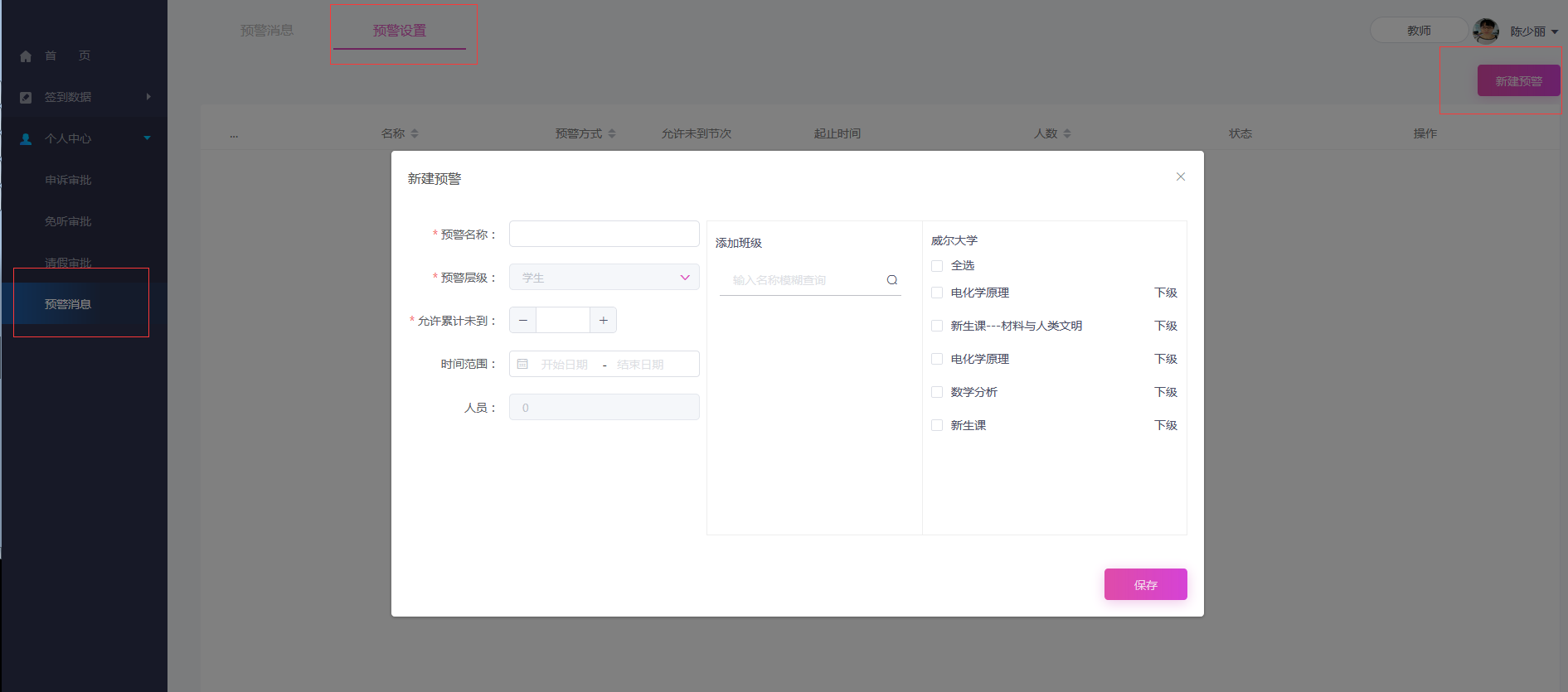This screenshot has width=1568, height=692.
Task: Close the 新建预警 dialog with the X icon
Action: click(1181, 177)
